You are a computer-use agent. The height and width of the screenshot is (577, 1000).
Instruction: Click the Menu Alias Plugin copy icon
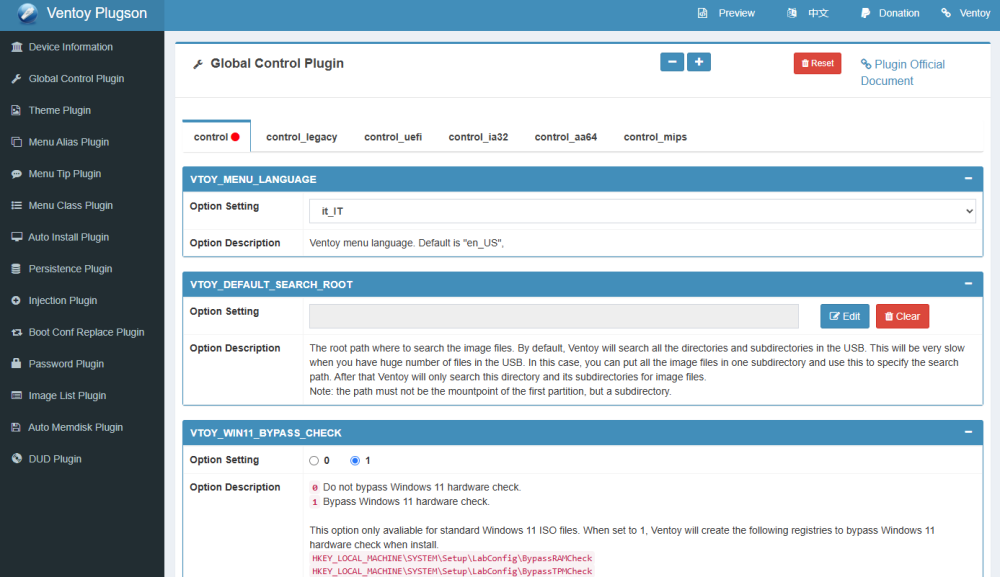[x=17, y=142]
